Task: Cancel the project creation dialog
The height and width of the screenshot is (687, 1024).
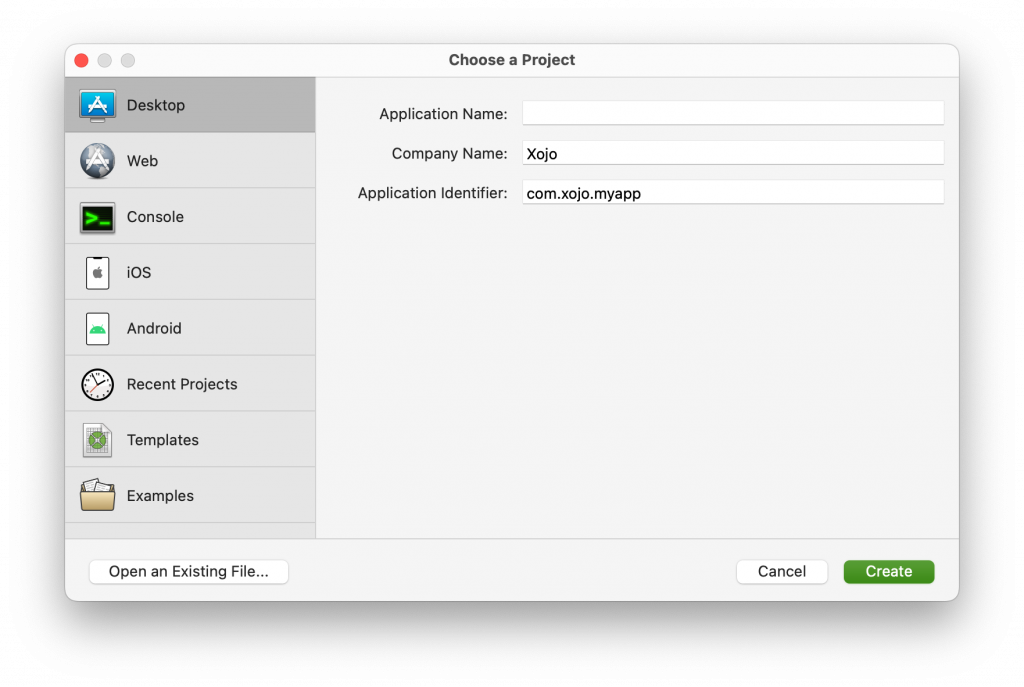Action: [x=781, y=571]
